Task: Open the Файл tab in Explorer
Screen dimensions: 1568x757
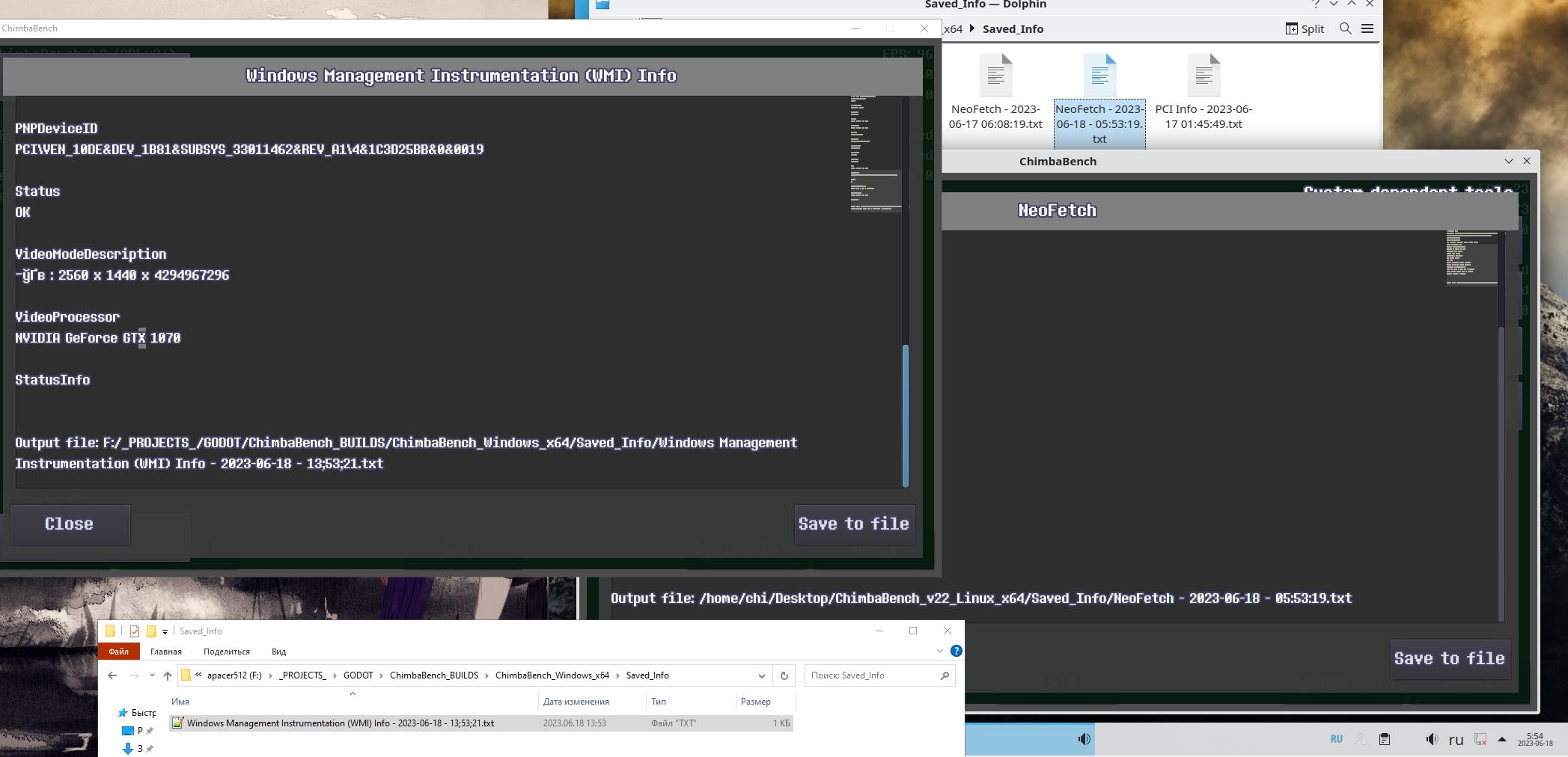Action: (118, 652)
